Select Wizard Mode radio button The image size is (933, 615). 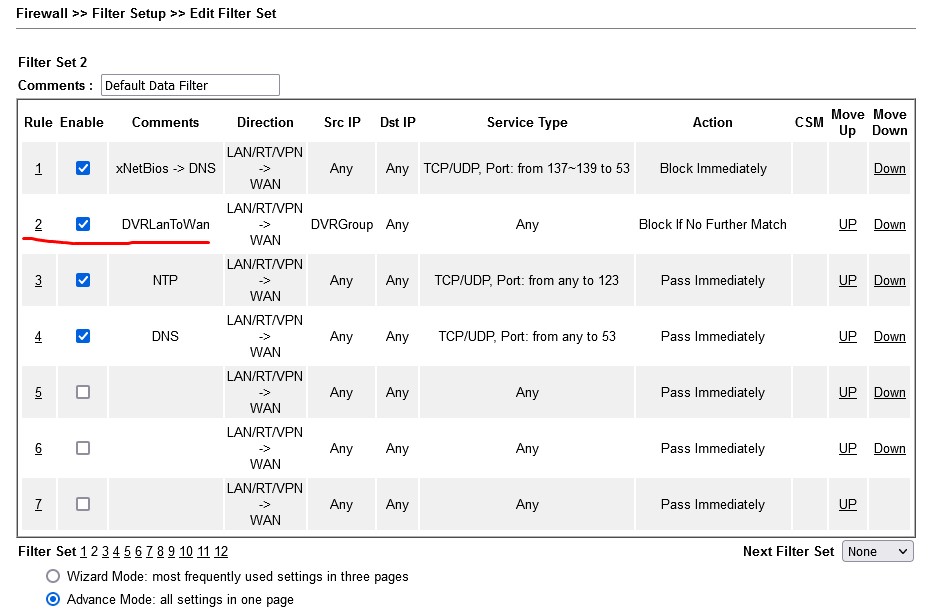(x=53, y=576)
